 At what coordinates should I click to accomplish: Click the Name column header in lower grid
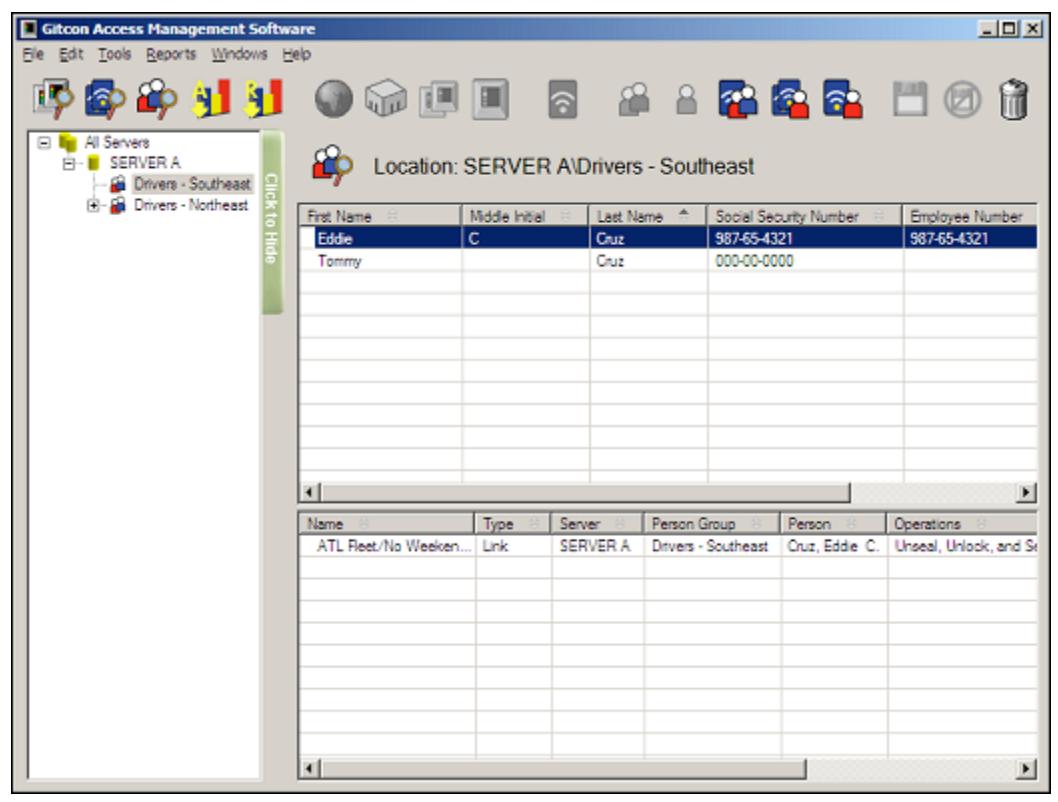pos(387,523)
